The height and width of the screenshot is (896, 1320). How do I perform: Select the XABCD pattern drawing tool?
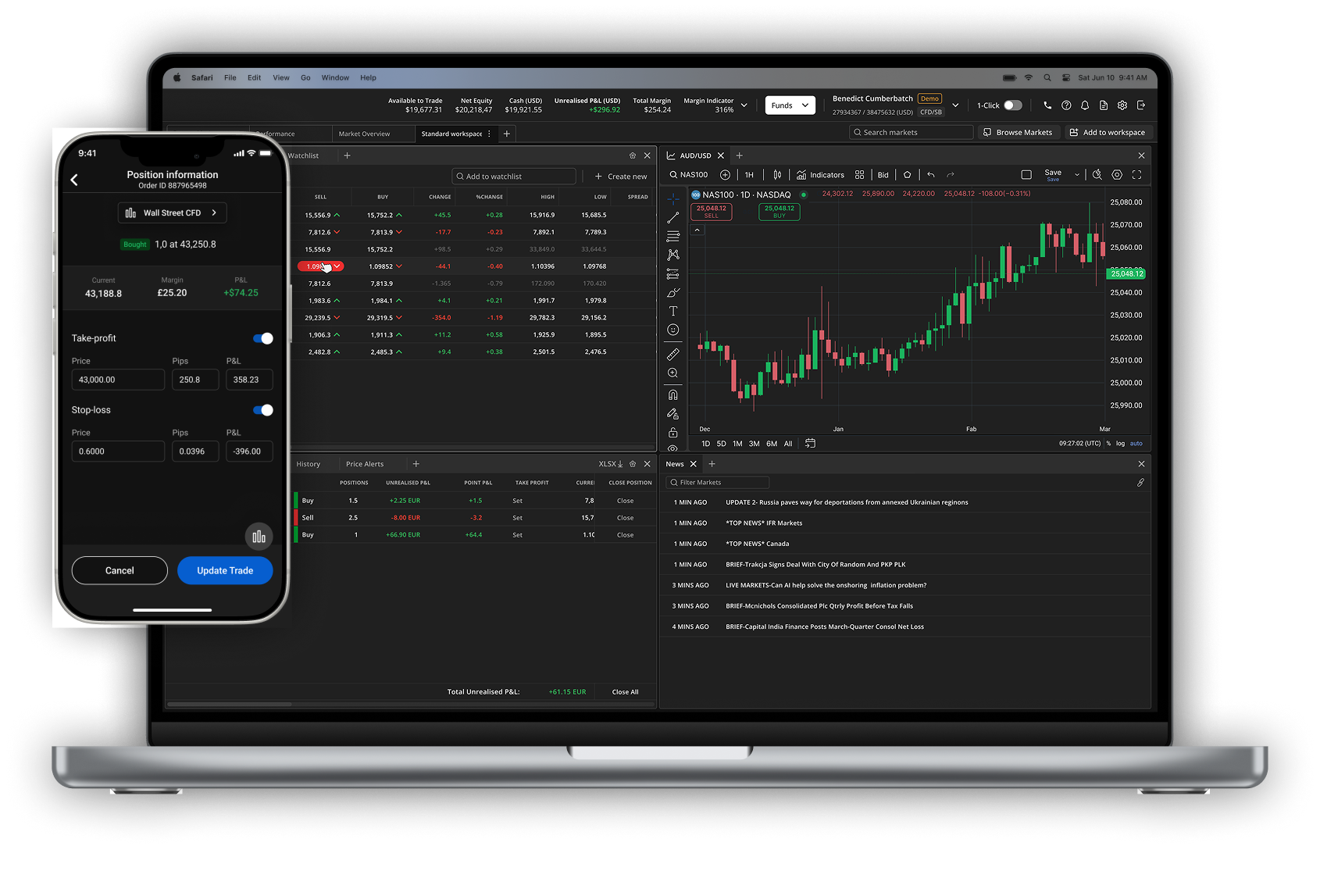point(672,255)
